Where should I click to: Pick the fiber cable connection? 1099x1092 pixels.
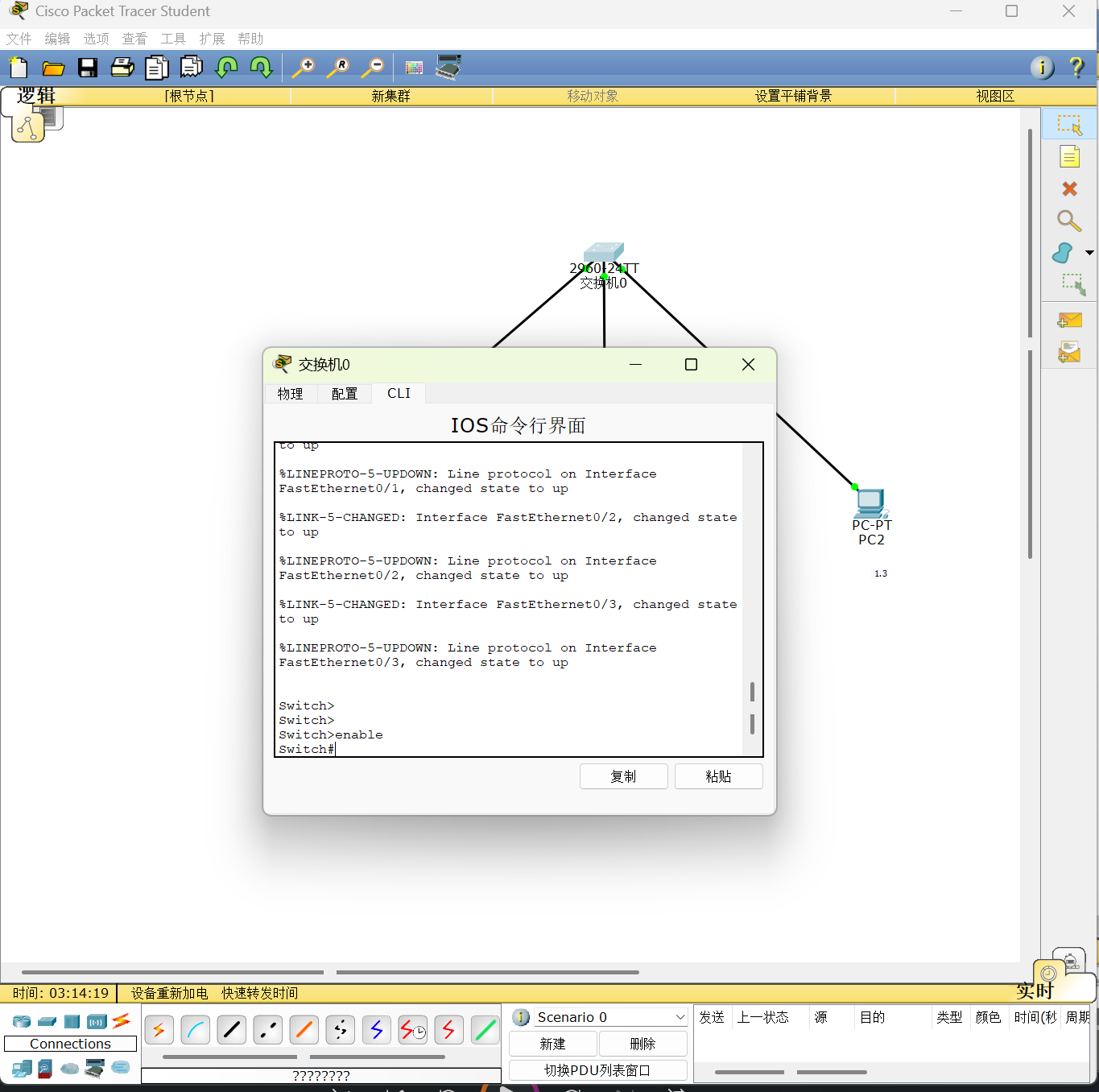tap(304, 1030)
